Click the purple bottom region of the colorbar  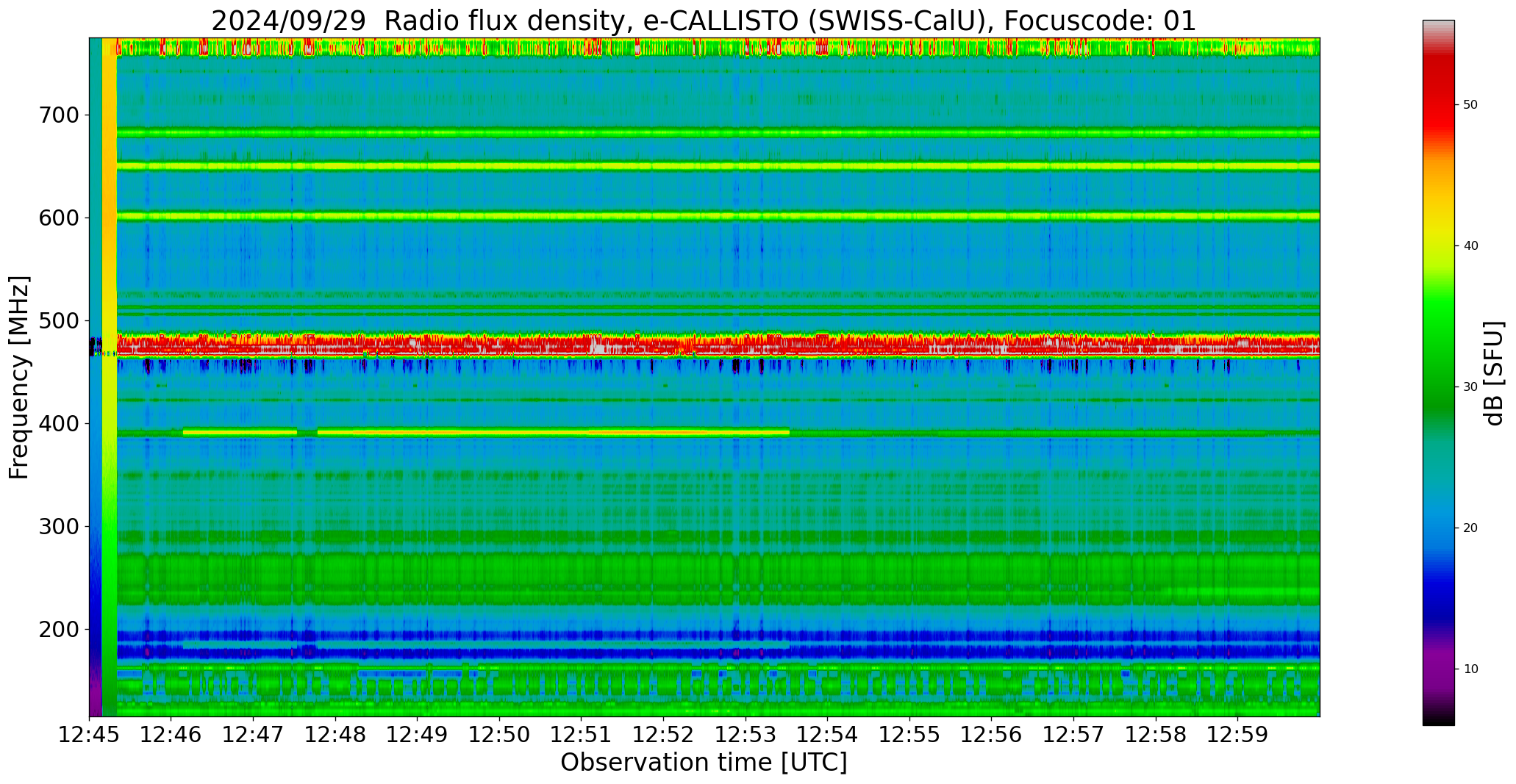coord(1438,672)
